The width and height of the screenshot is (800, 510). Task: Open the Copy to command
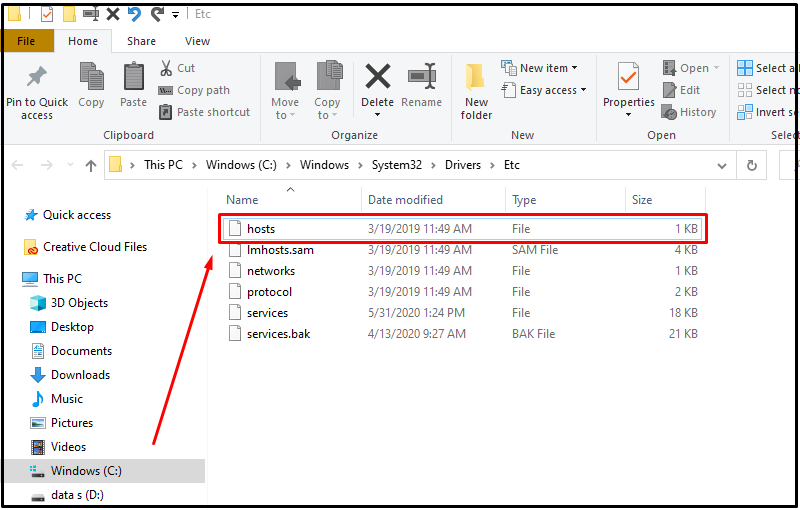coord(328,90)
